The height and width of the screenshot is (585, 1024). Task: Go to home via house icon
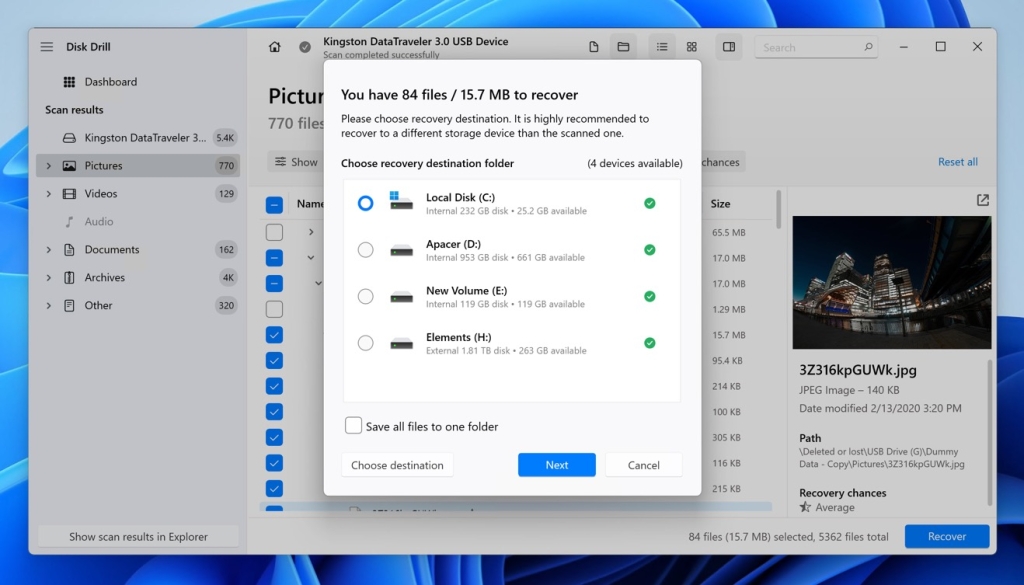pyautogui.click(x=275, y=47)
